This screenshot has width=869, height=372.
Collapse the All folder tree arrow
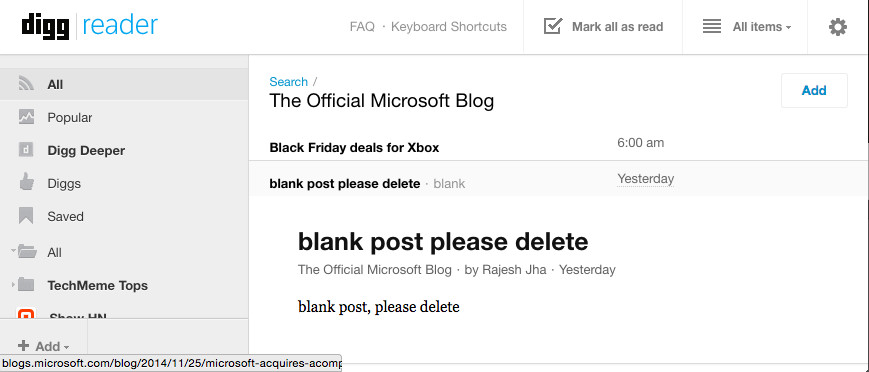(13, 251)
